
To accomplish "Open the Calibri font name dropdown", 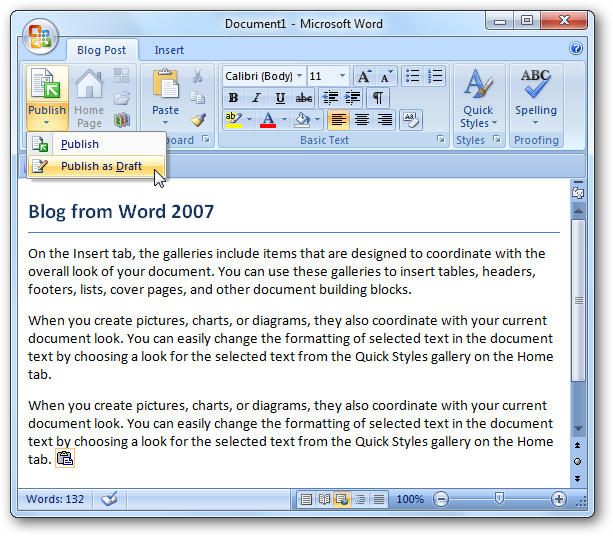I will coord(299,75).
